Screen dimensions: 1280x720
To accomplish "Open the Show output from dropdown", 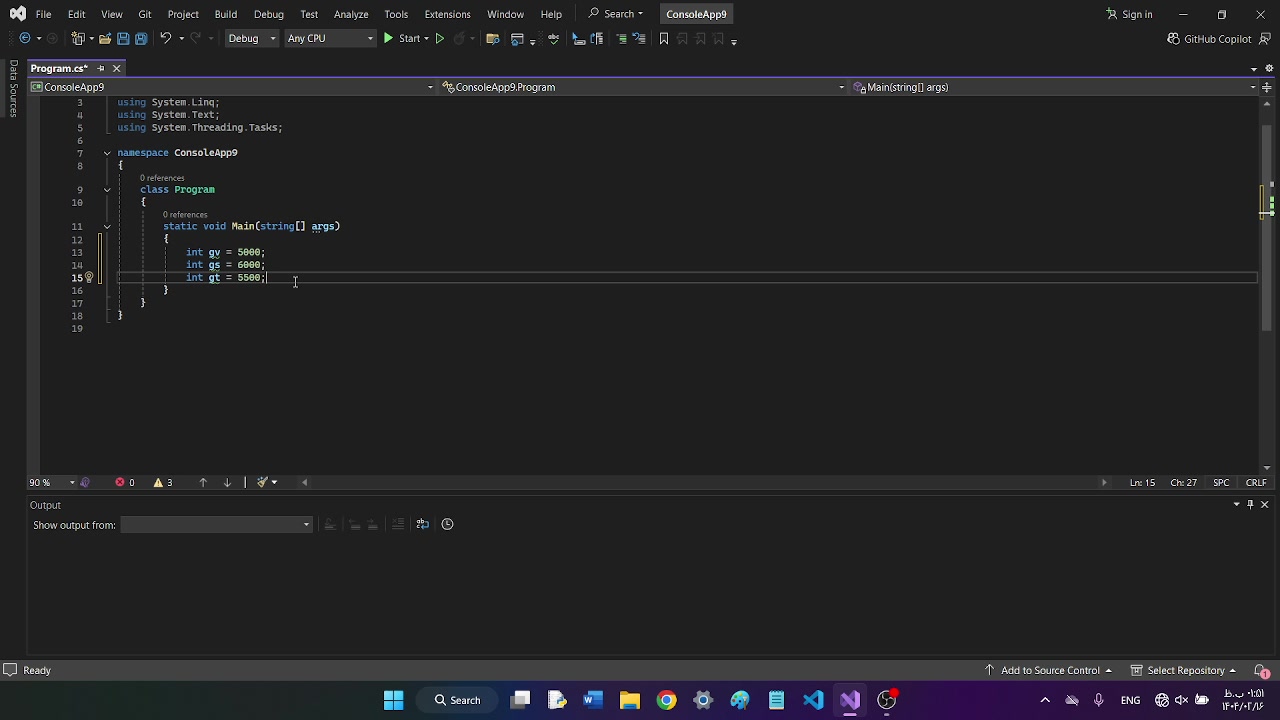I will pyautogui.click(x=216, y=525).
